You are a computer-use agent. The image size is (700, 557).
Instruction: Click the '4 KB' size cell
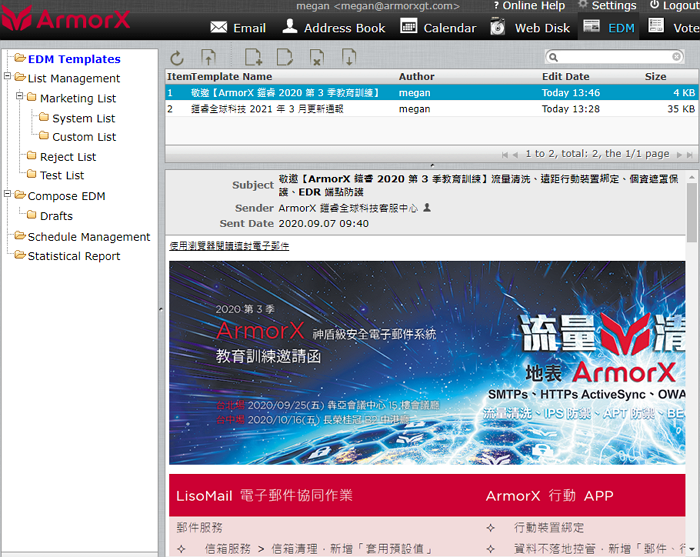684,93
